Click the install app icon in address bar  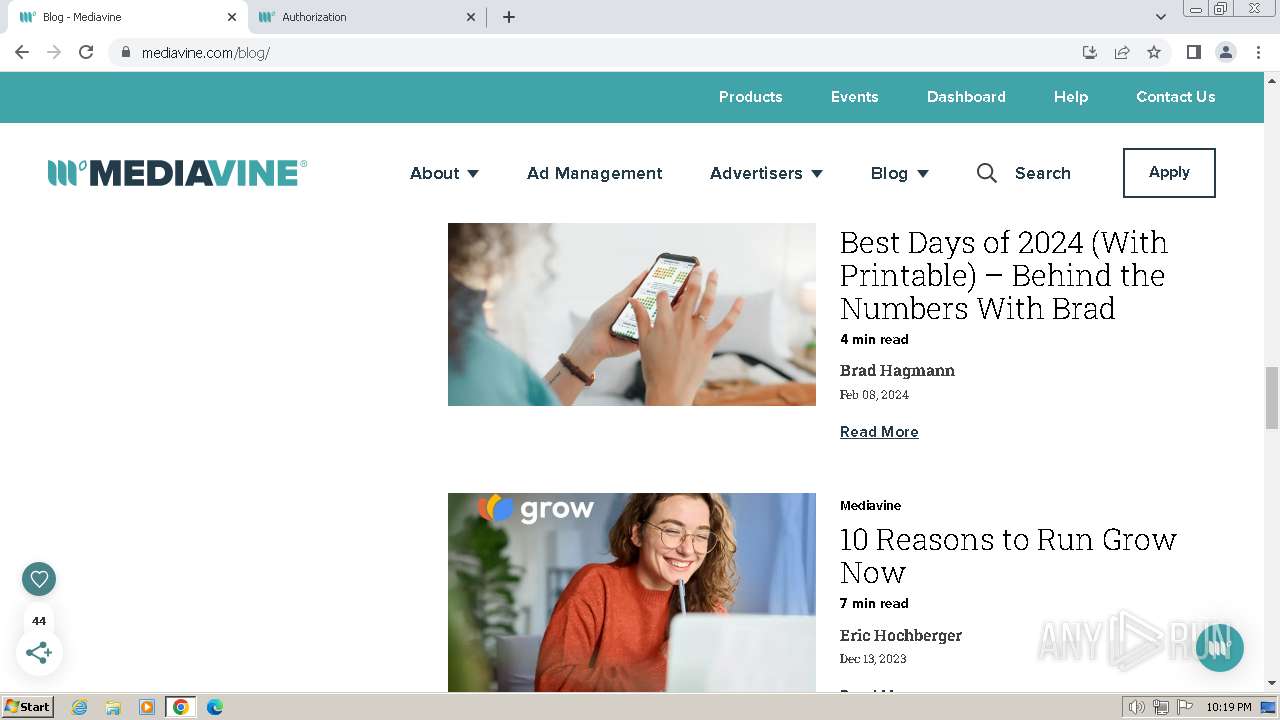1090,52
